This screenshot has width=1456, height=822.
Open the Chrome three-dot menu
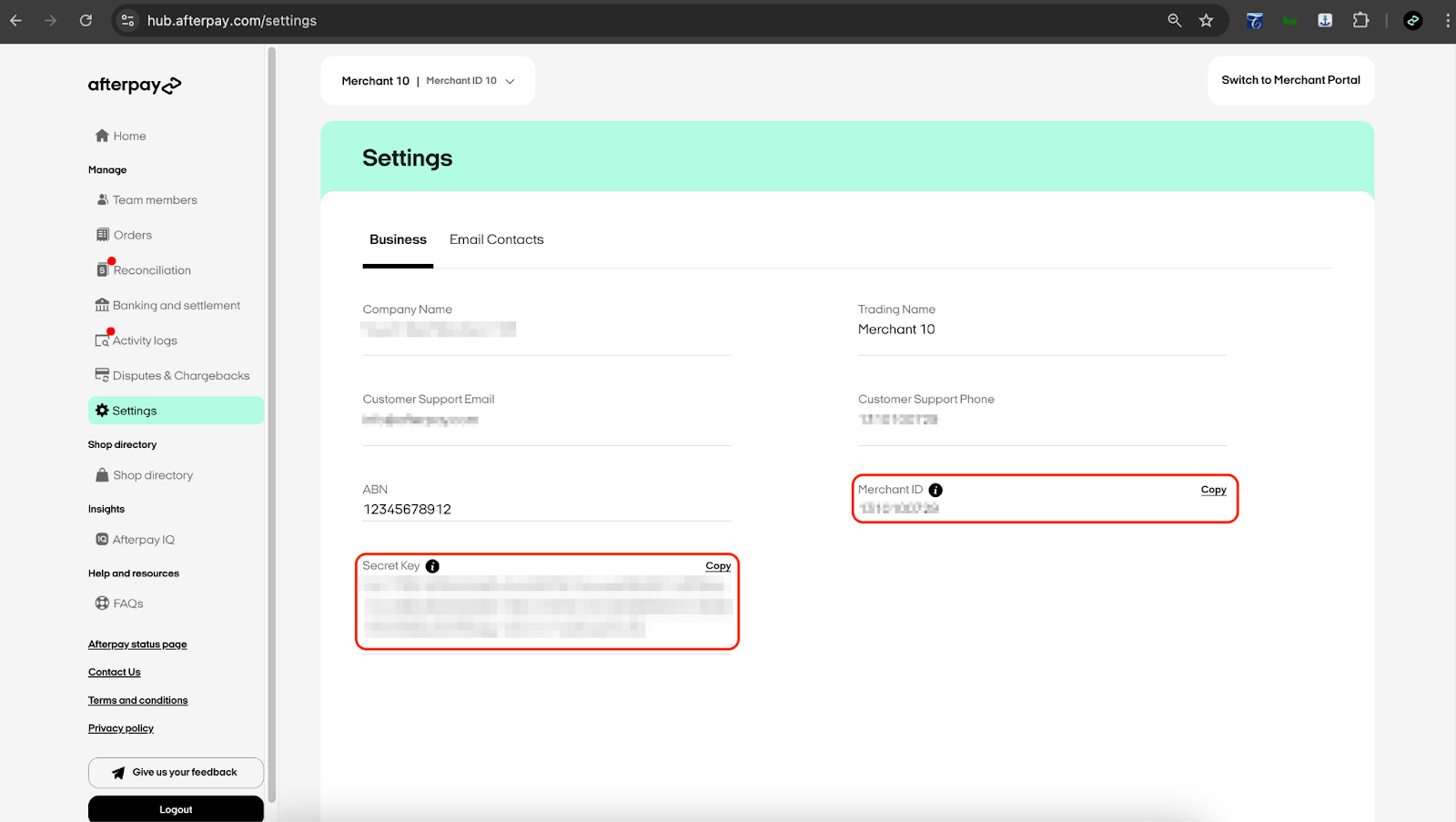tap(1447, 20)
